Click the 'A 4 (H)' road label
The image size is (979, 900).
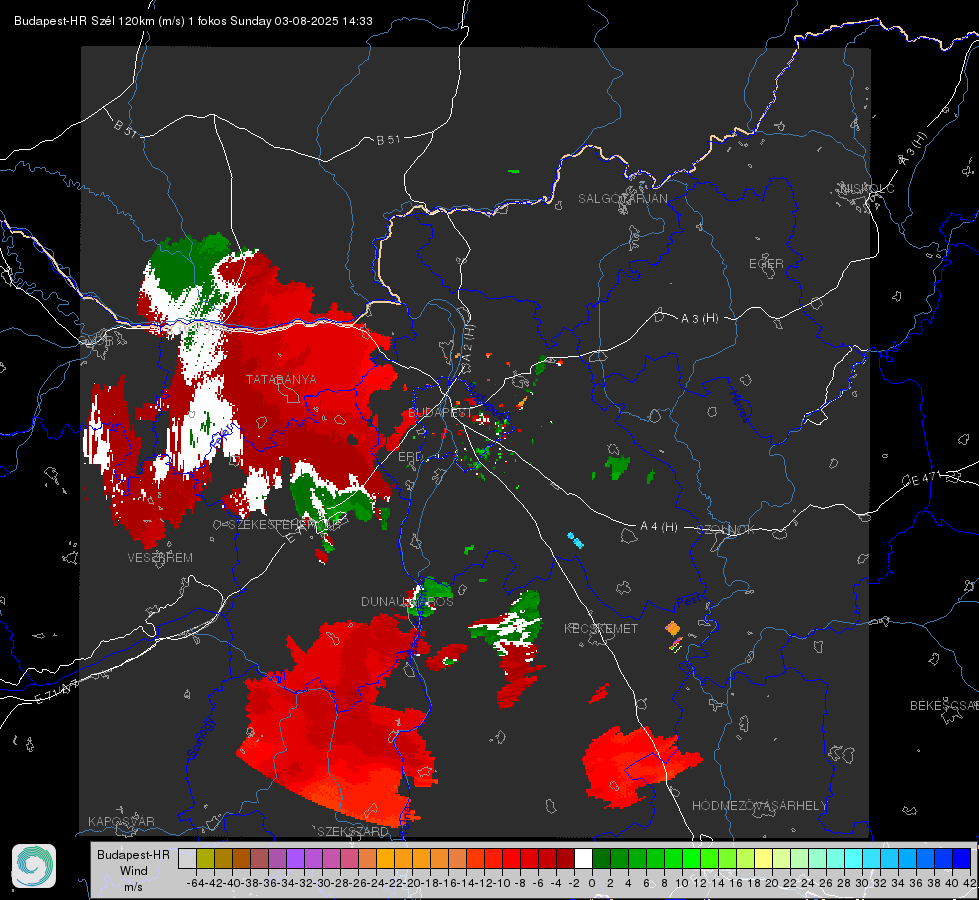pyautogui.click(x=659, y=527)
